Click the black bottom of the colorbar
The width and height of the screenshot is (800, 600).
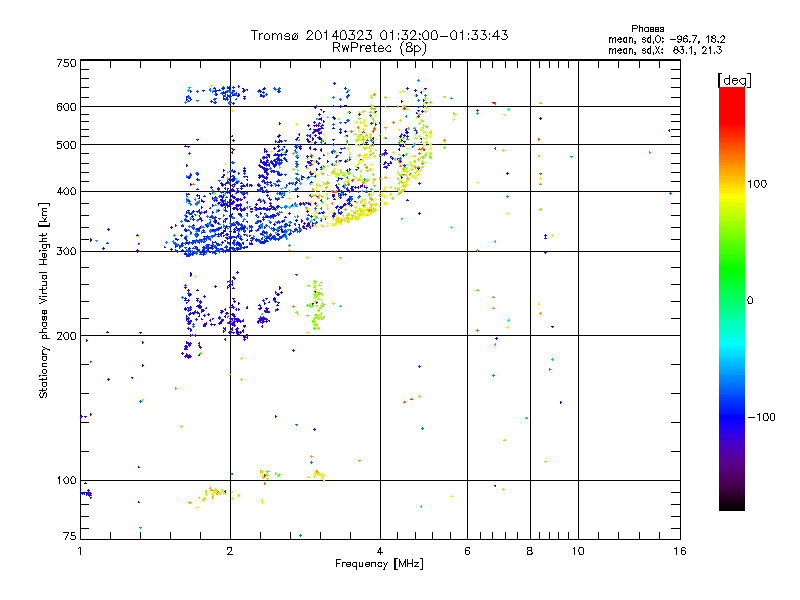tap(732, 500)
